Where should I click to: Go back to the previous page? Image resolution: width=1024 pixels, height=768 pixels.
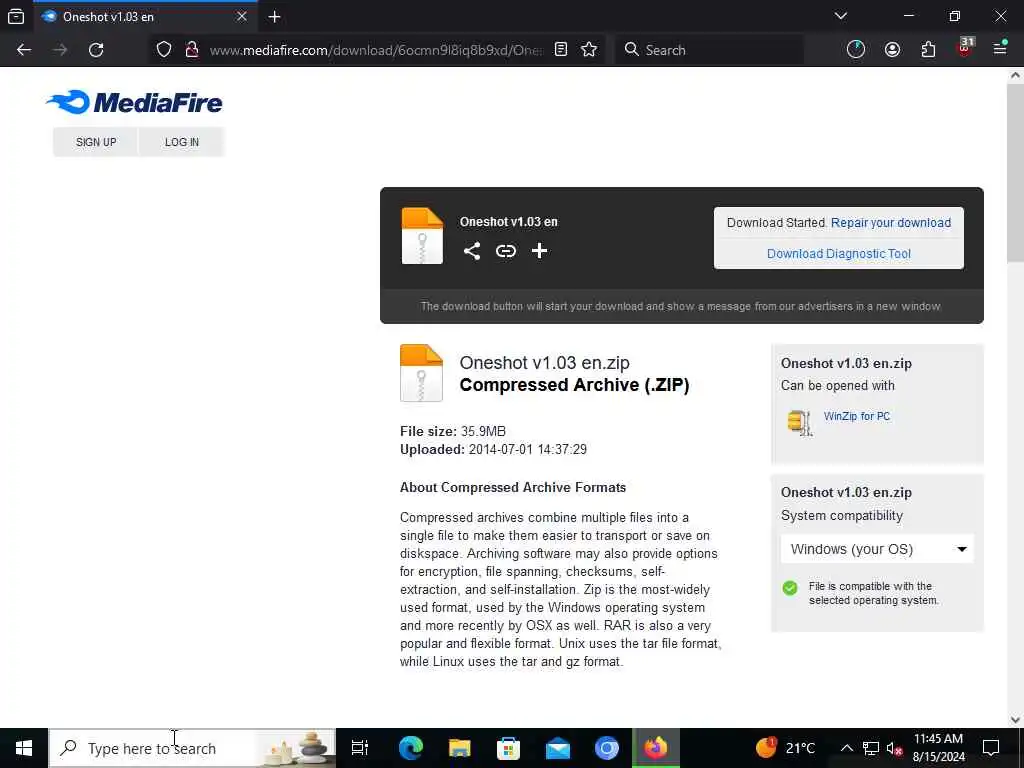coord(24,50)
